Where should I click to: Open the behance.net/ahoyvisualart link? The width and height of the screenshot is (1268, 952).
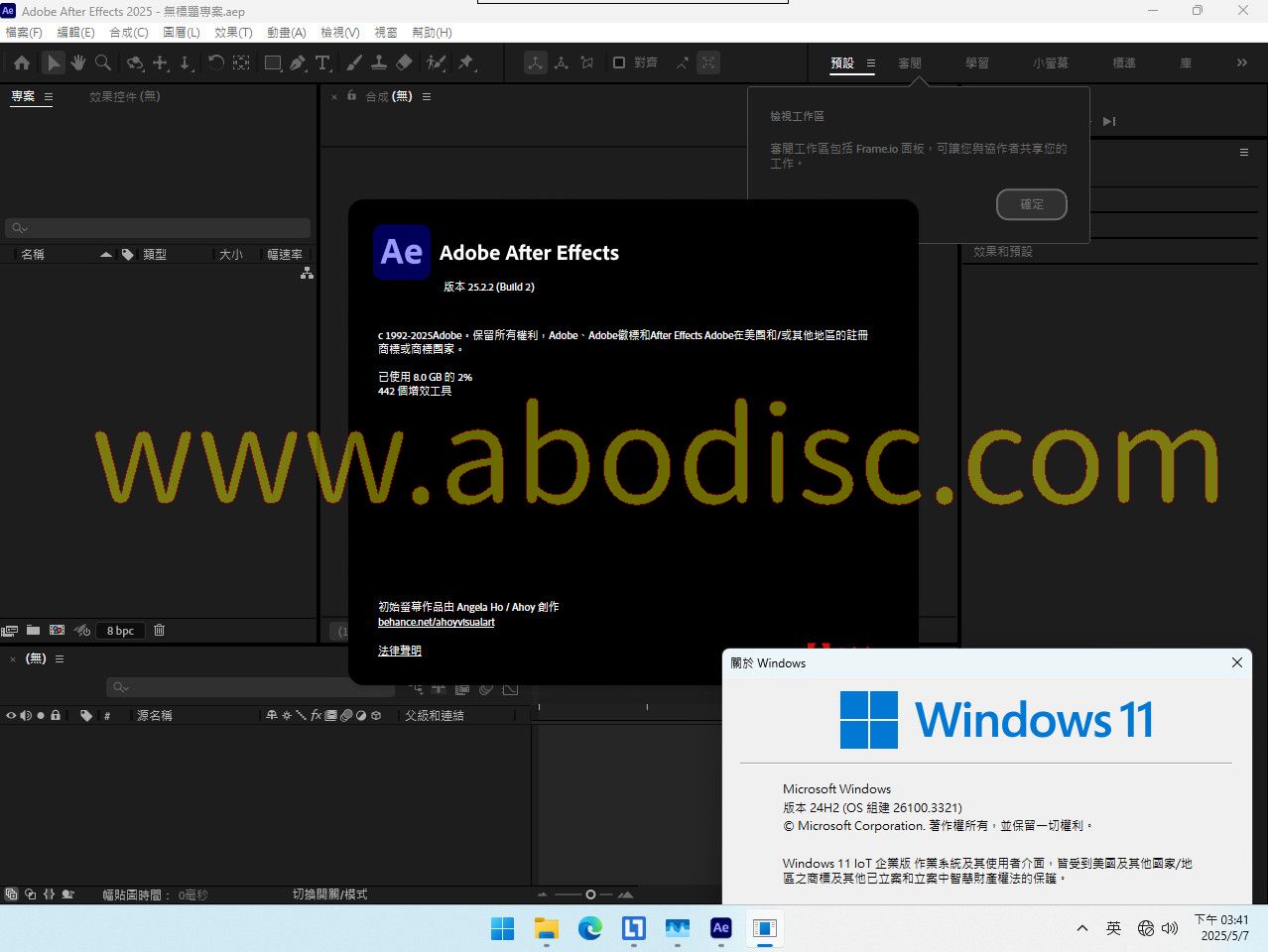point(436,622)
